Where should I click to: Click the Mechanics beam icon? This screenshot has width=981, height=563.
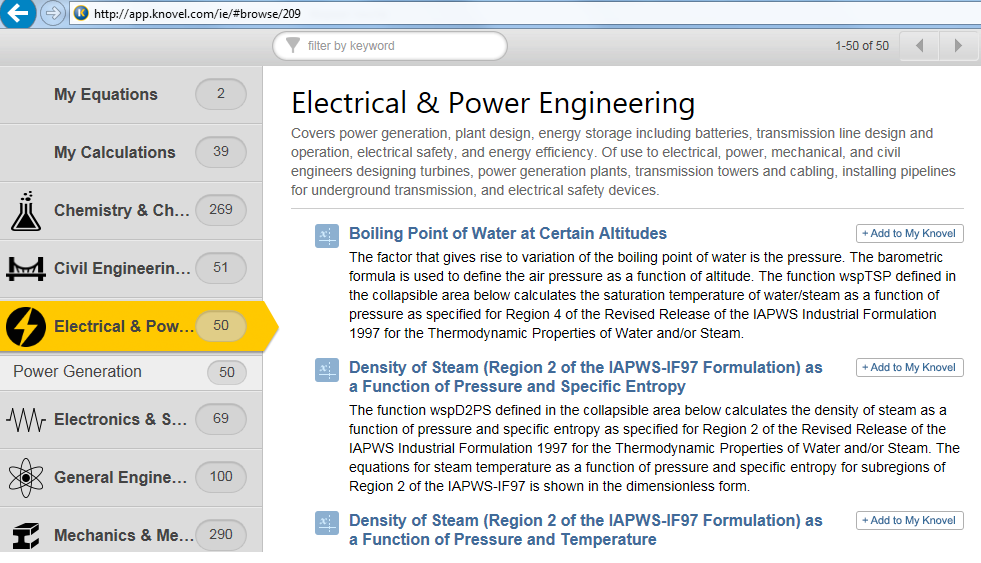click(x=26, y=536)
